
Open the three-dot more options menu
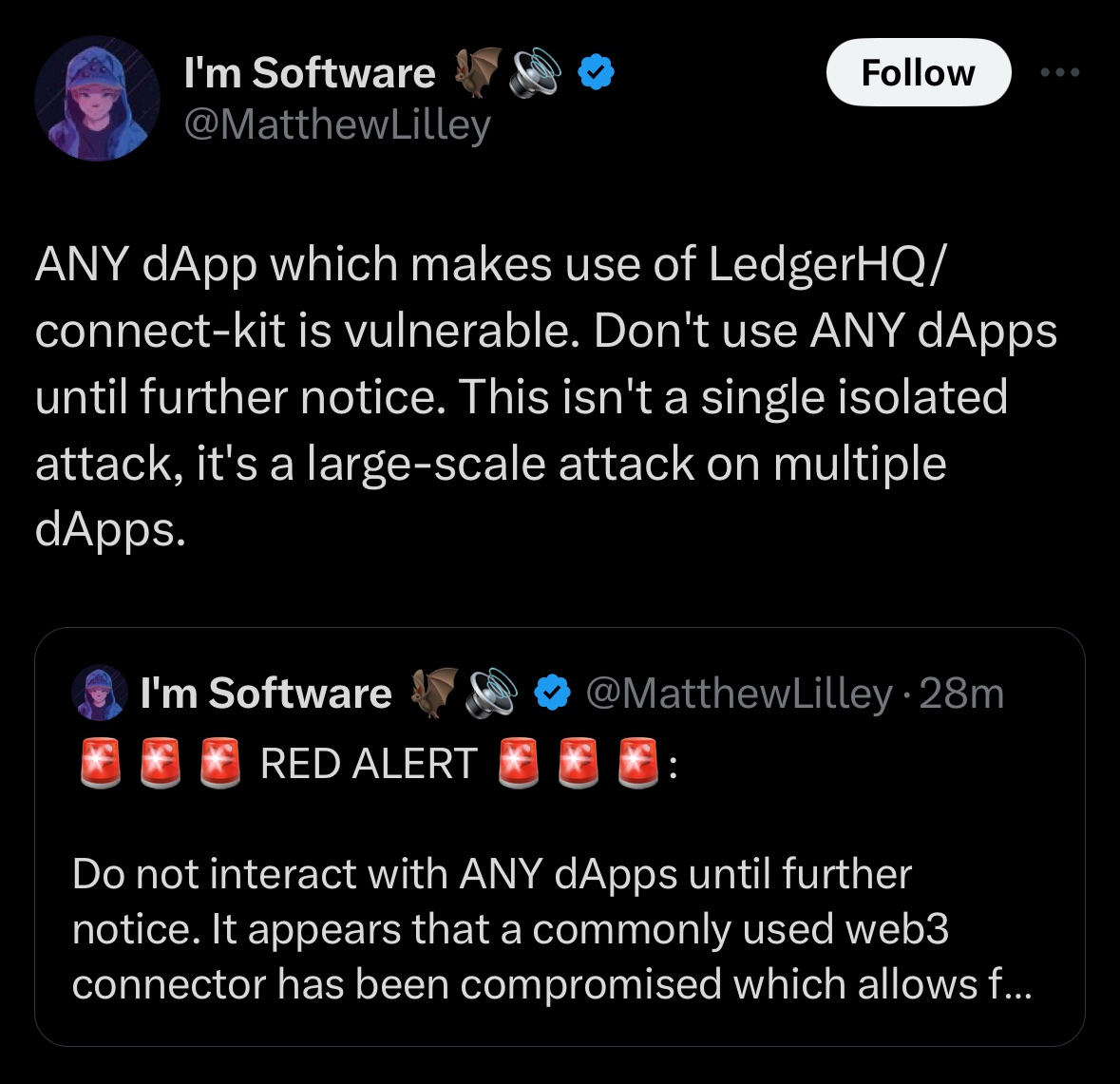pyautogui.click(x=1060, y=72)
